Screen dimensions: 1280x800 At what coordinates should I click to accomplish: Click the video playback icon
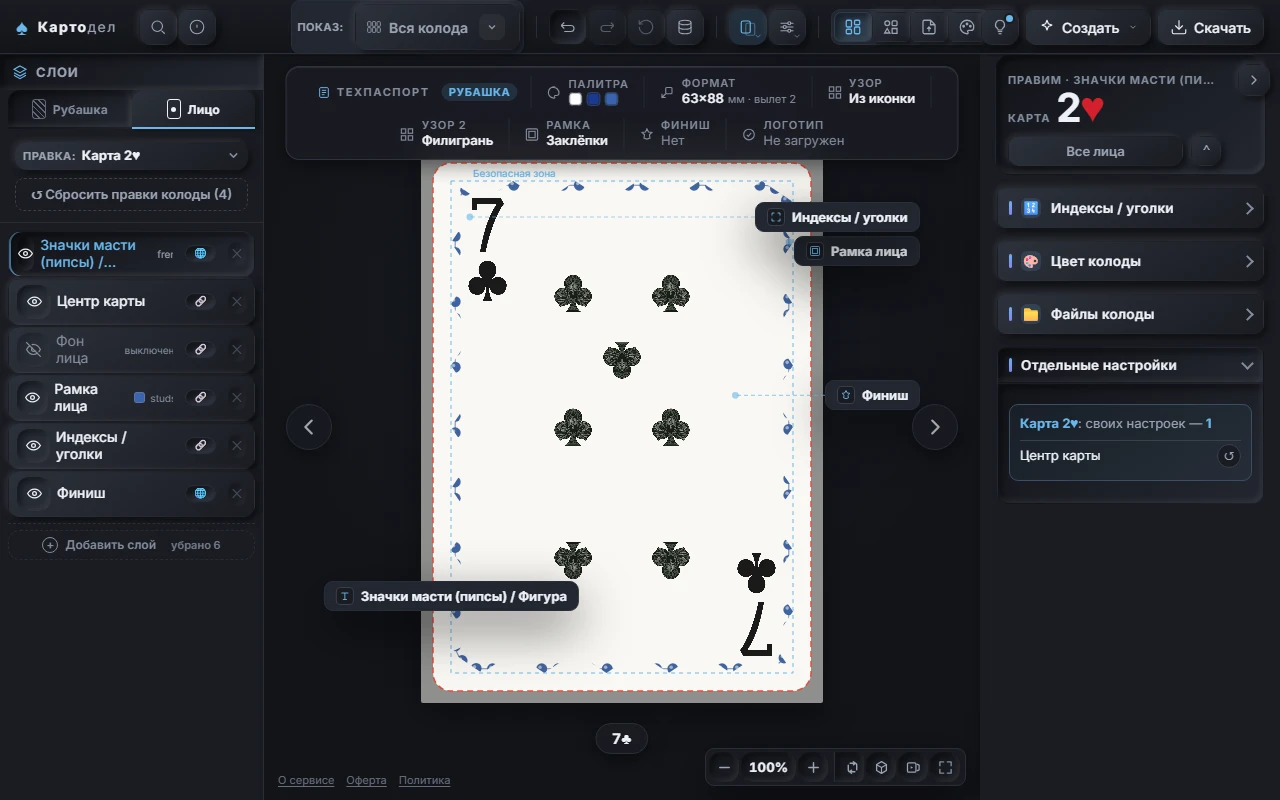tap(913, 767)
